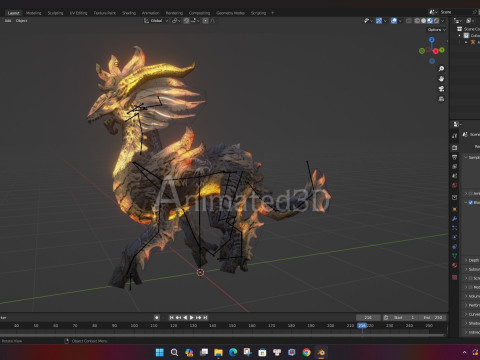Go to the Animation workspace tab
Viewport: 480px width, 360px height.
[x=151, y=13]
